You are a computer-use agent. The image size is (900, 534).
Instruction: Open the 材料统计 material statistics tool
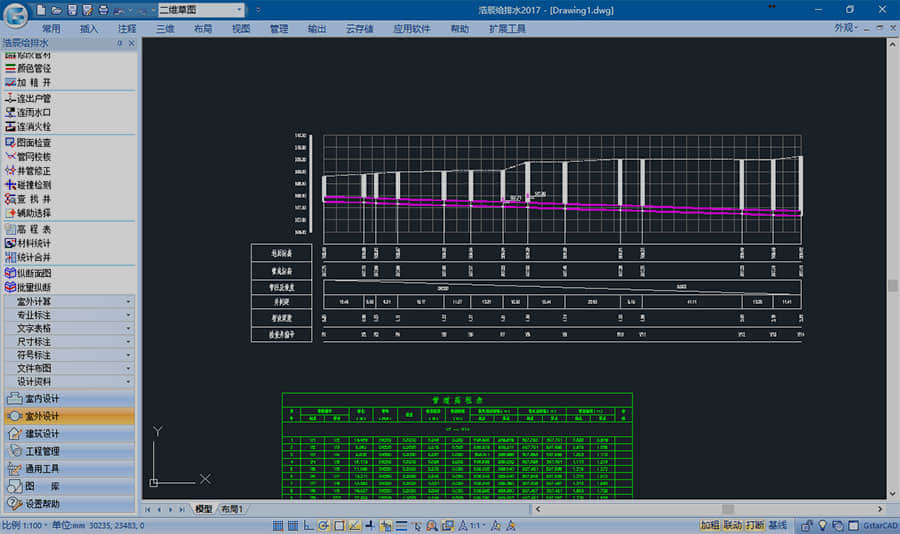34,243
